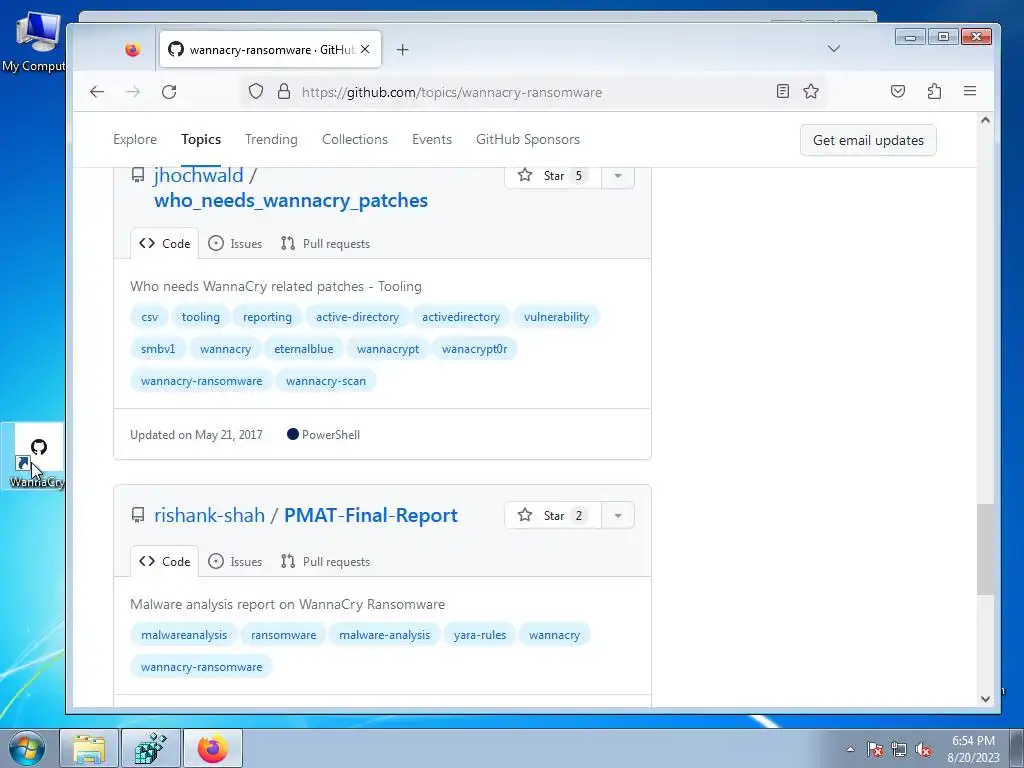The height and width of the screenshot is (768, 1024).
Task: Expand star lists dropdown beside Star 5
Action: coord(618,176)
